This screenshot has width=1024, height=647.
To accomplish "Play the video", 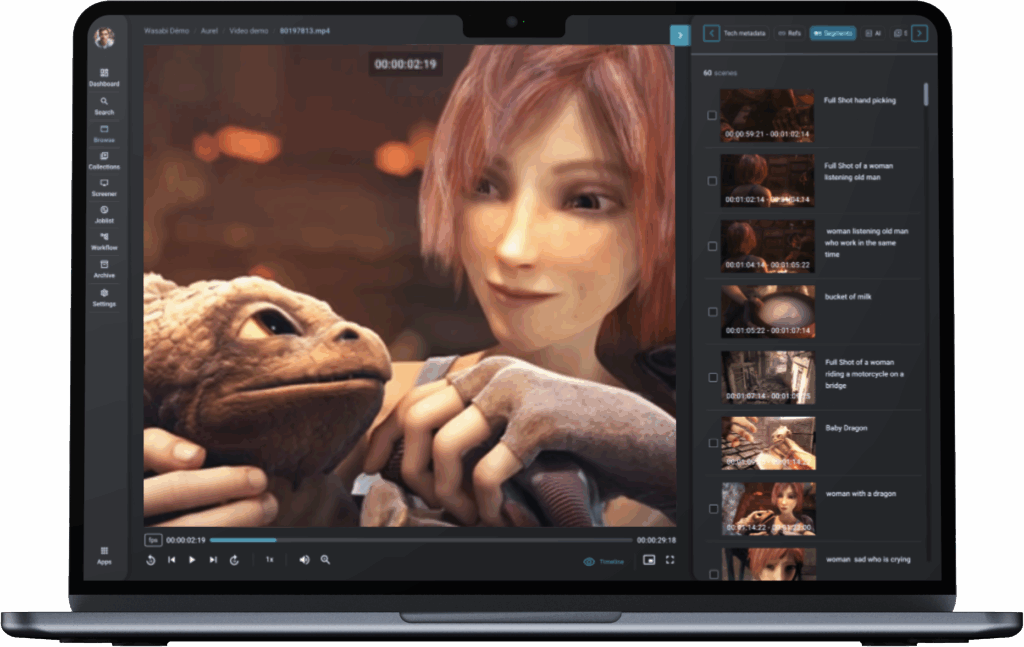I will click(x=192, y=560).
